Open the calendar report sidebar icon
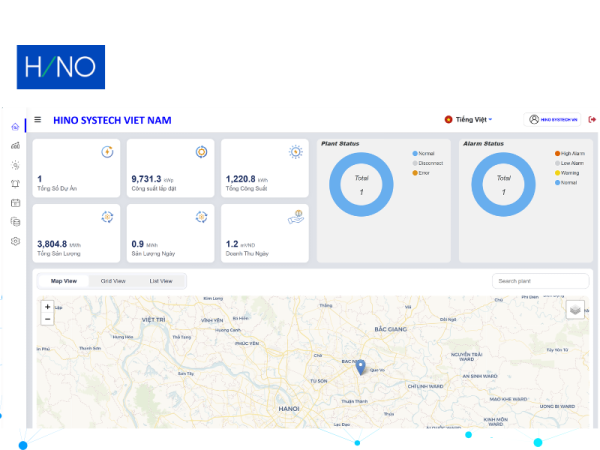600x450 pixels. (x=15, y=203)
